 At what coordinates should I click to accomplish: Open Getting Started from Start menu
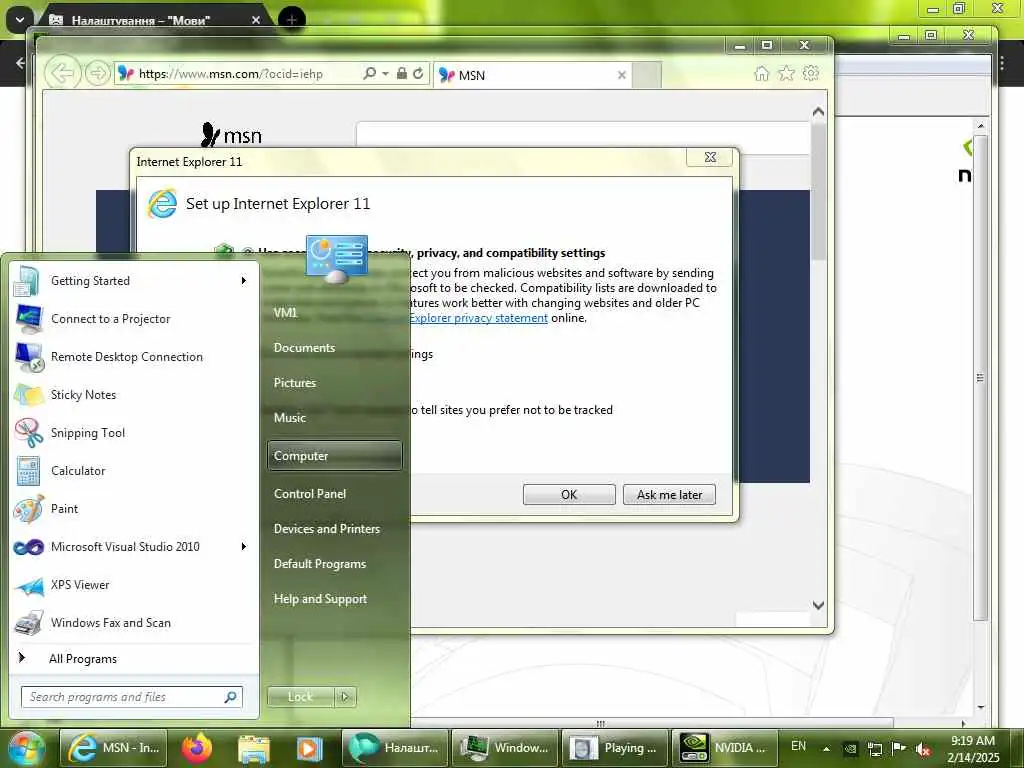point(134,281)
